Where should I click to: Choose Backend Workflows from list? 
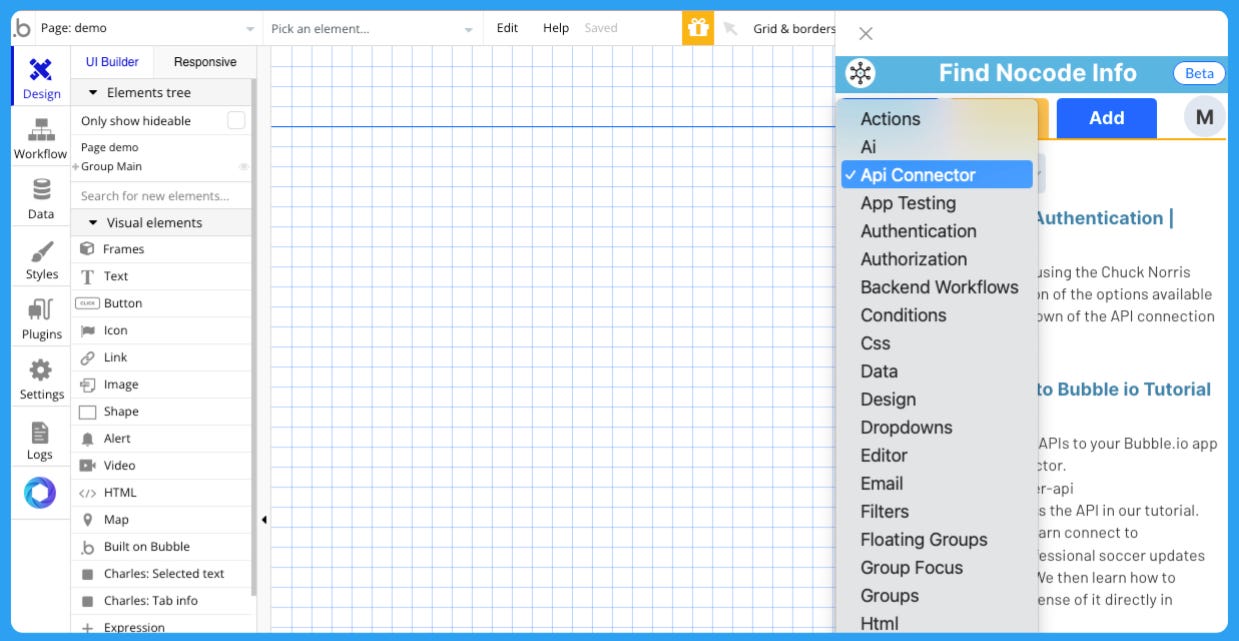tap(937, 287)
